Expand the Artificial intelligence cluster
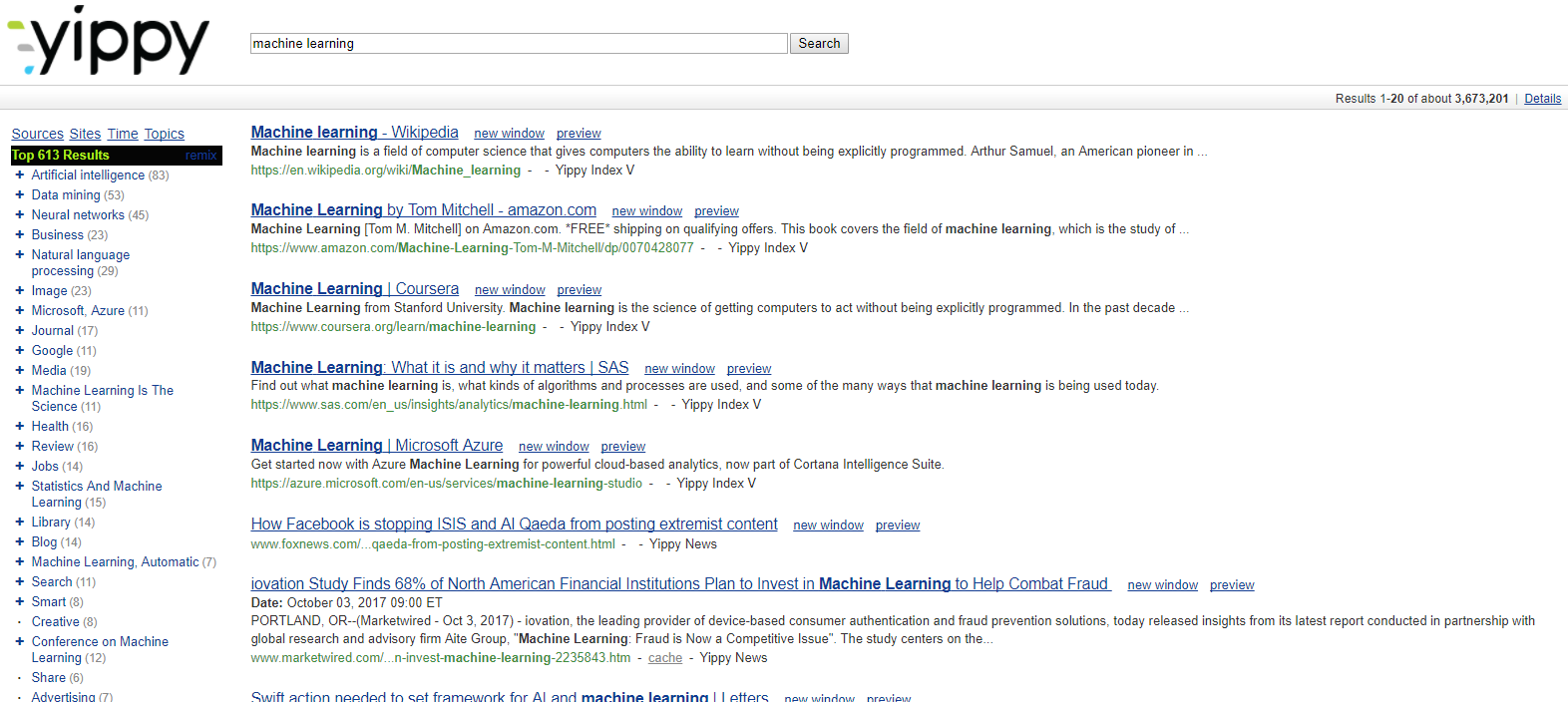Screen dimensions: 1568x702 pyautogui.click(x=19, y=175)
